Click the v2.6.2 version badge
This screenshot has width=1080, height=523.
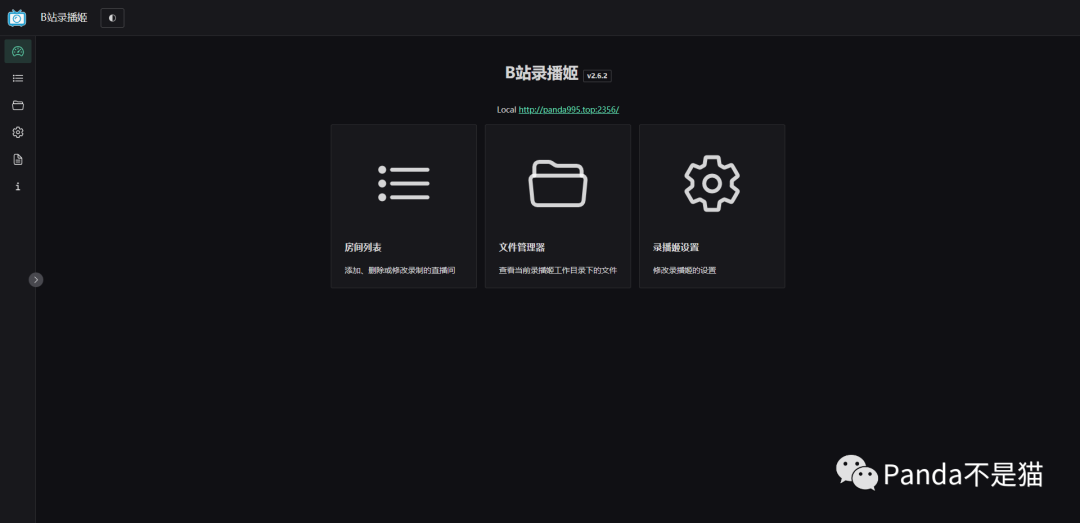pyautogui.click(x=597, y=76)
